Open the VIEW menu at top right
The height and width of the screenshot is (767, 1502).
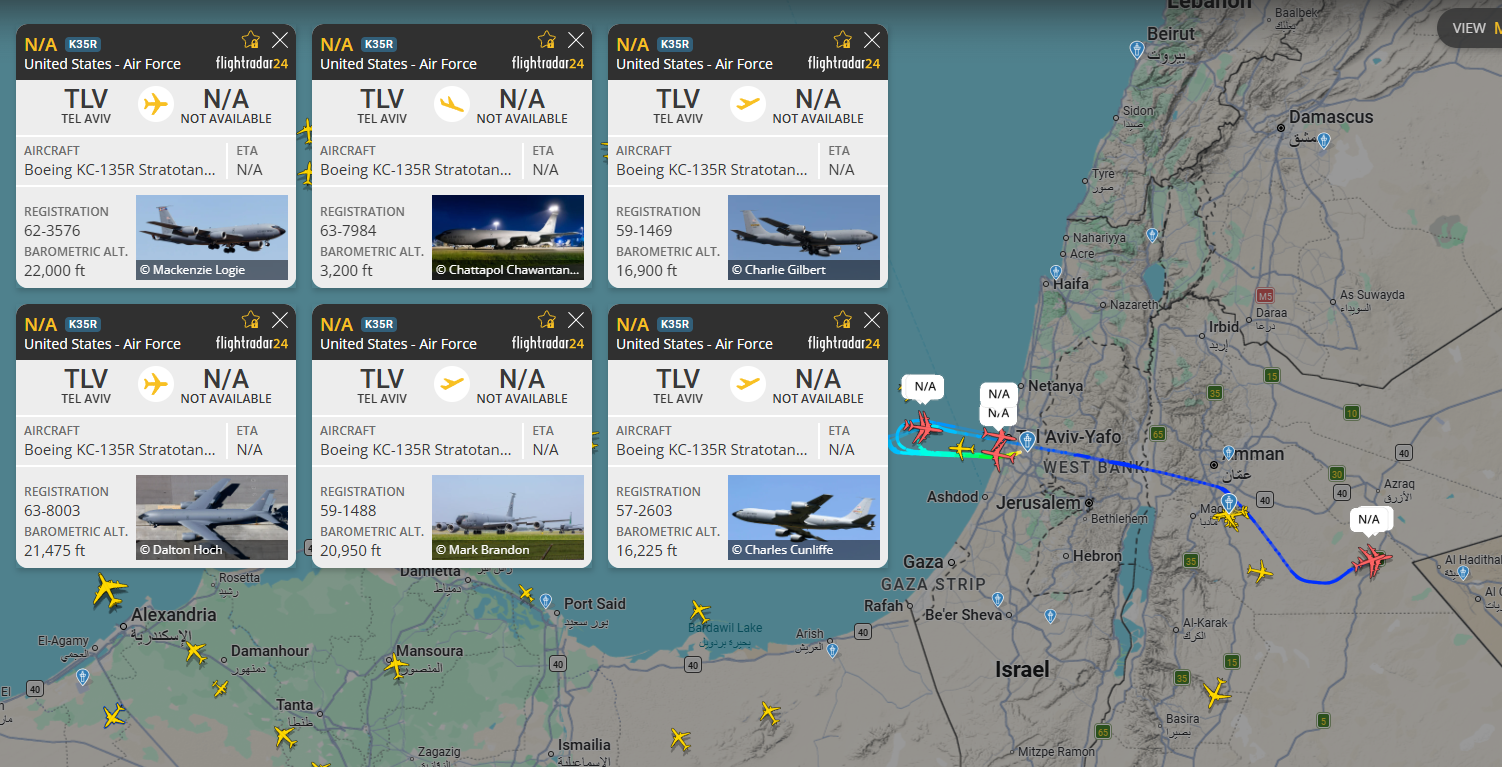click(1470, 28)
